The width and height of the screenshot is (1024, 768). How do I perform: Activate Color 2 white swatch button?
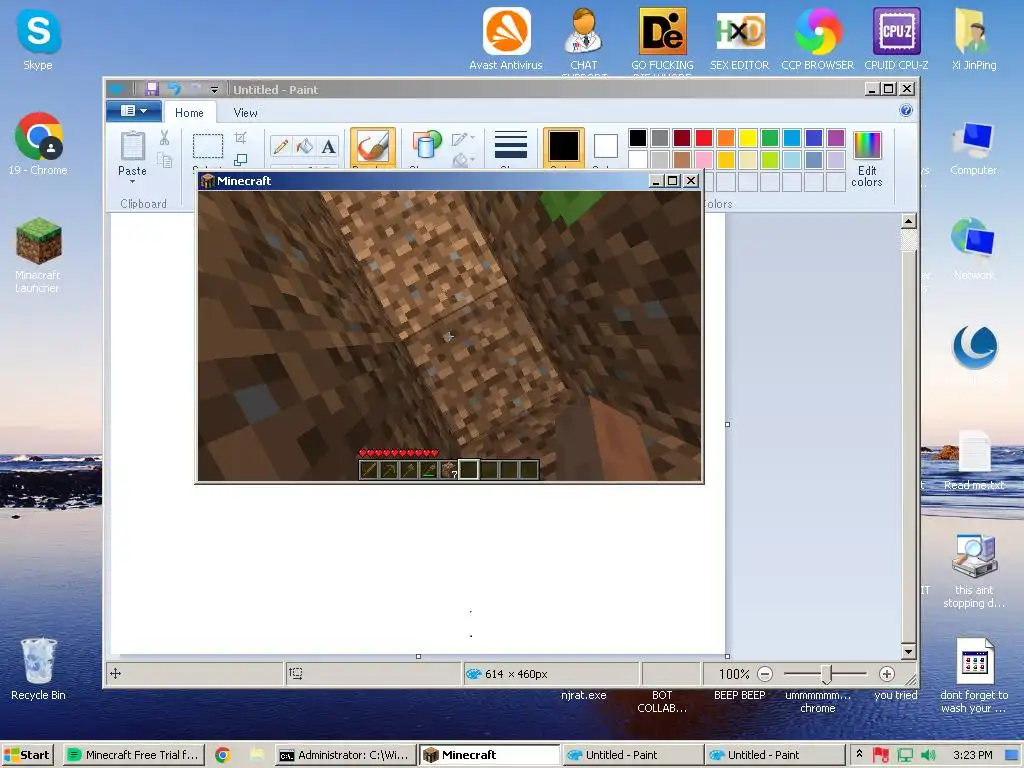(x=605, y=146)
